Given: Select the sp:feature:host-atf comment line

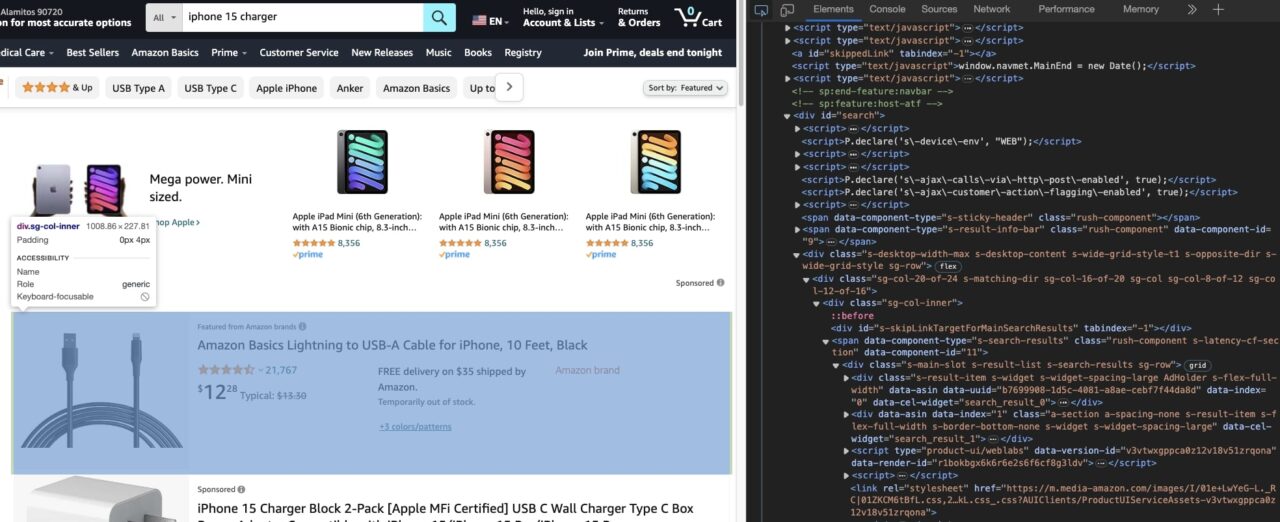Looking at the screenshot, I should pyautogui.click(x=866, y=103).
